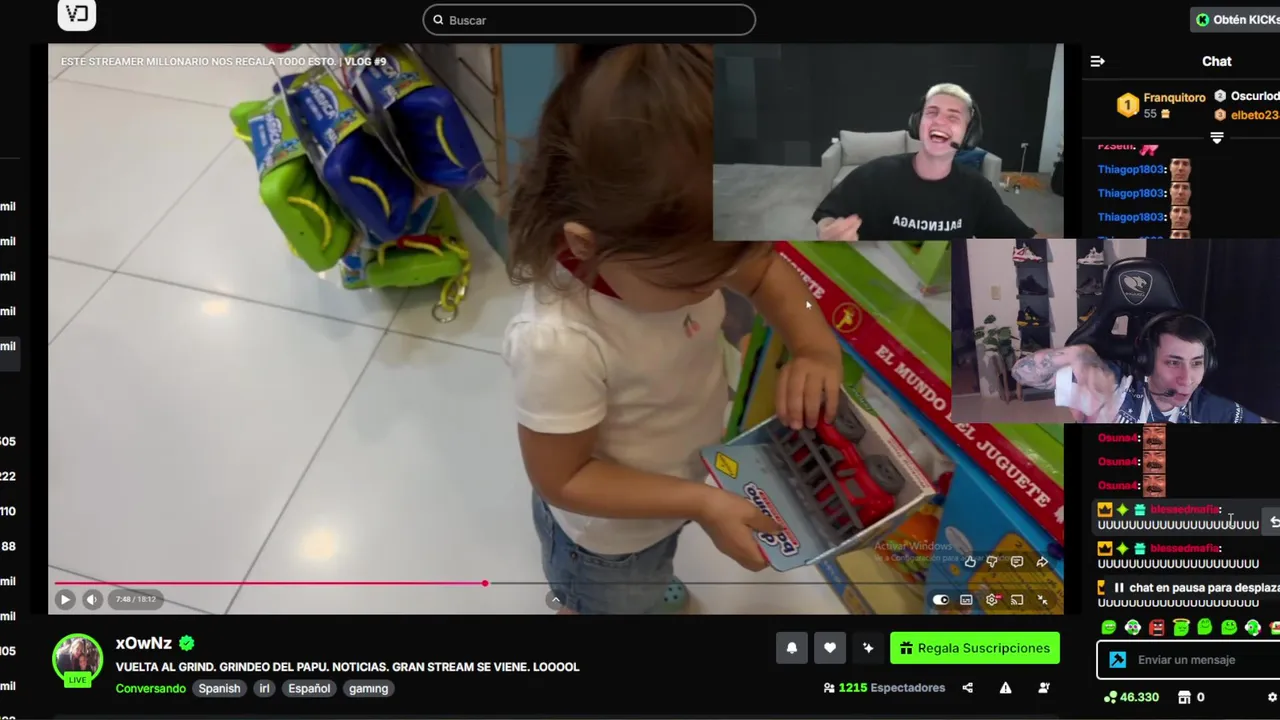Click the 1215 Espectadores viewer count
1280x720 pixels.
tap(884, 688)
